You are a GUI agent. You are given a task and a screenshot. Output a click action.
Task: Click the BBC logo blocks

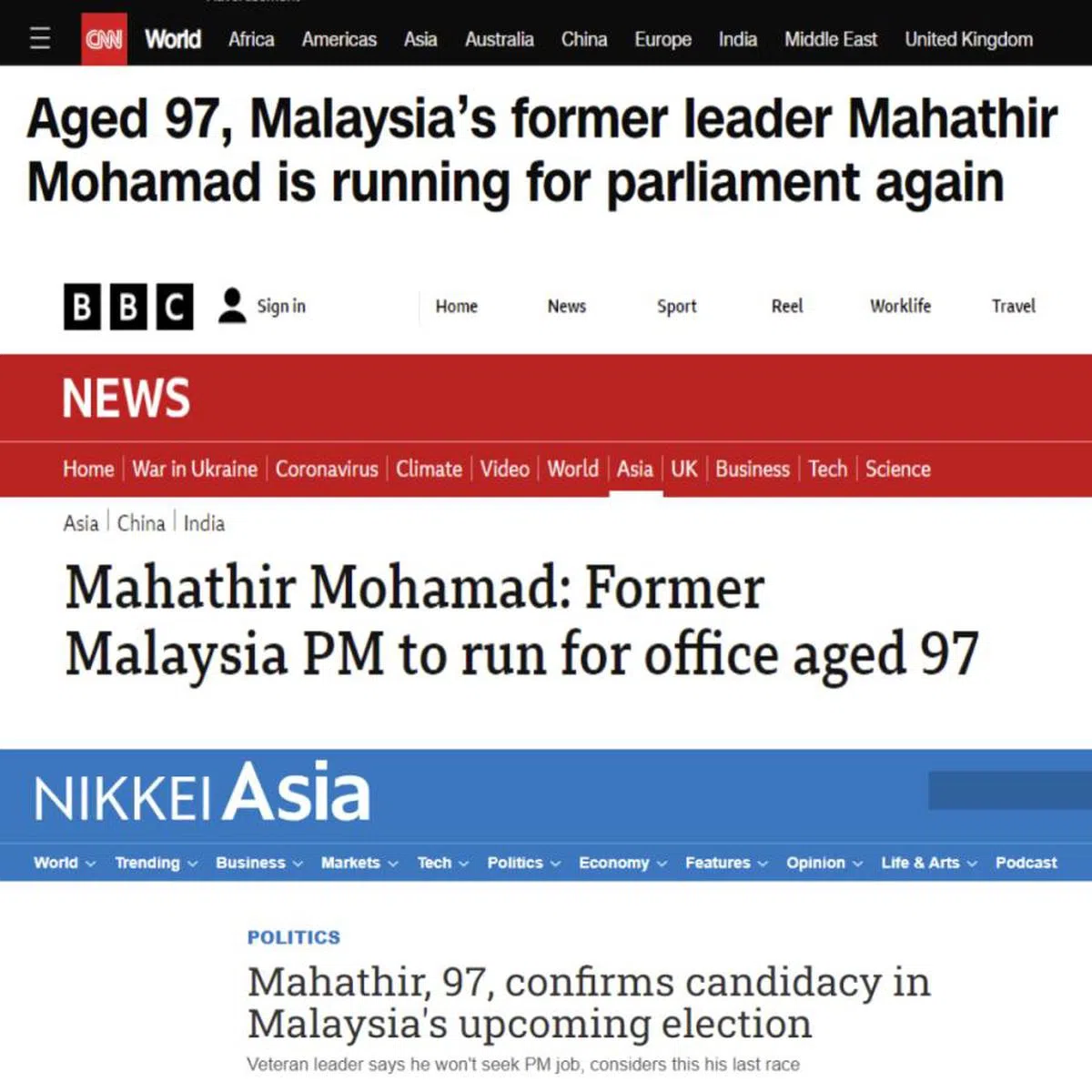click(128, 307)
